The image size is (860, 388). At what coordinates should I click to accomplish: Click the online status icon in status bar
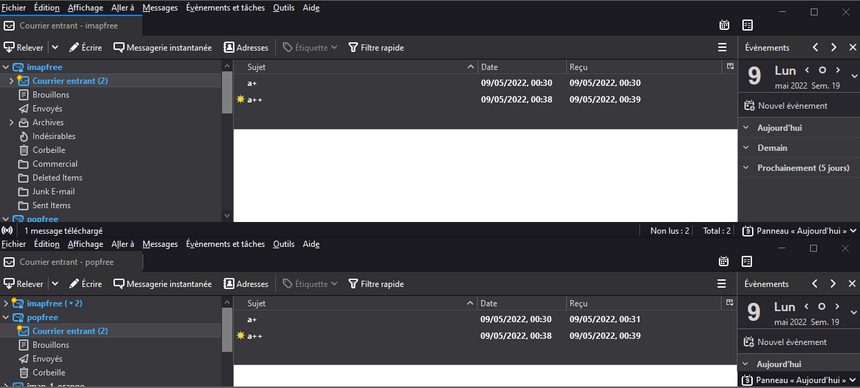[x=7, y=231]
